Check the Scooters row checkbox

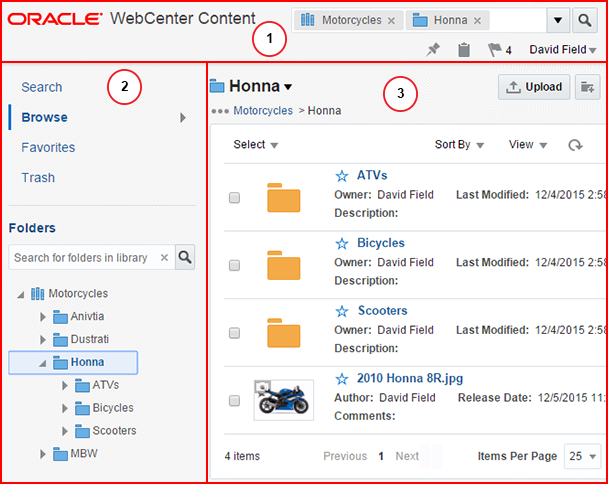[x=234, y=333]
